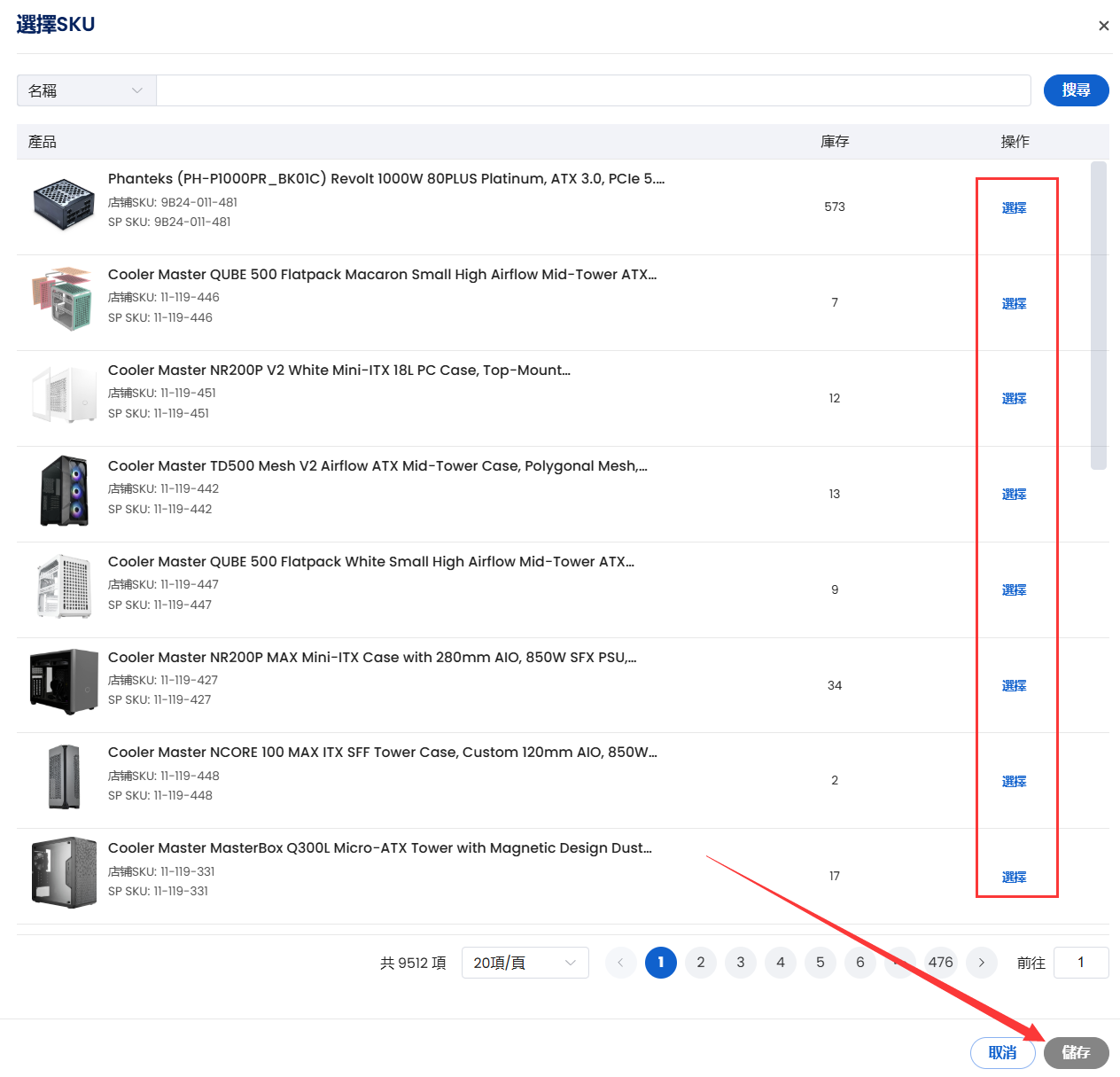Click the QUBE 500 Flatpack White thumbnail
This screenshot has height=1077, width=1120.
64,586
